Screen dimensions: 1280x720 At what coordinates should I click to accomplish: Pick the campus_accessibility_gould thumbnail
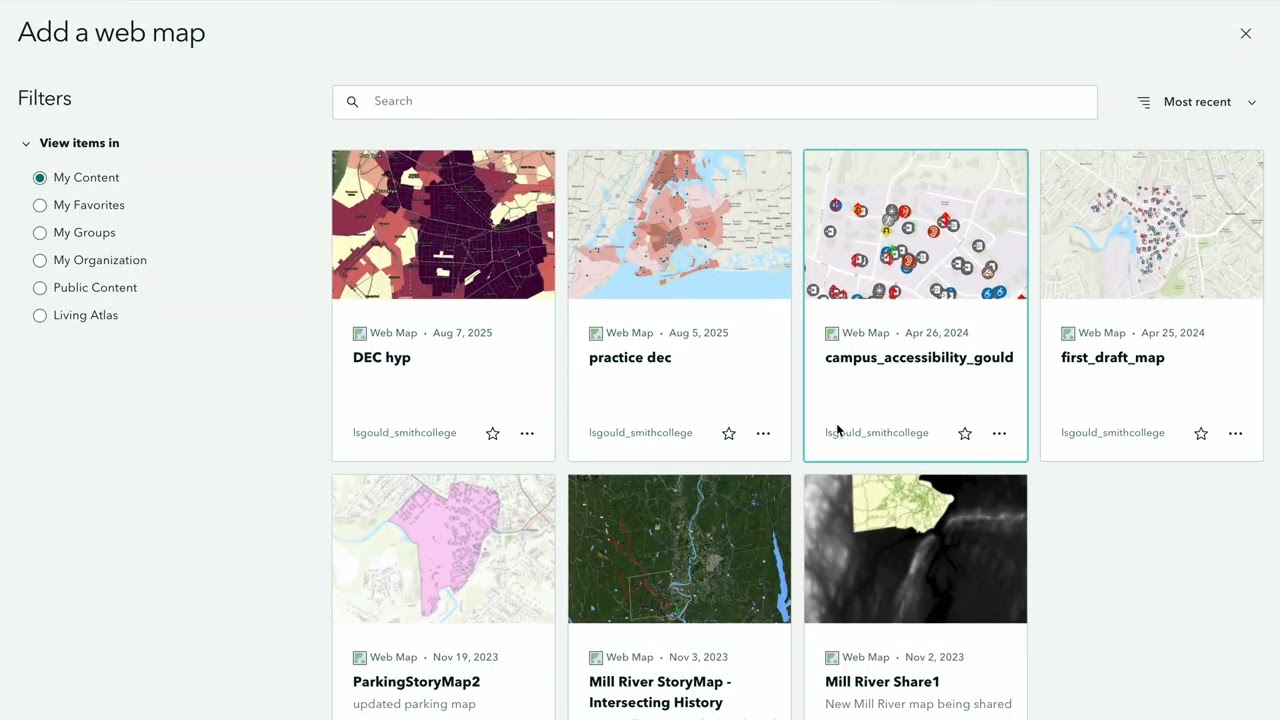coord(915,224)
